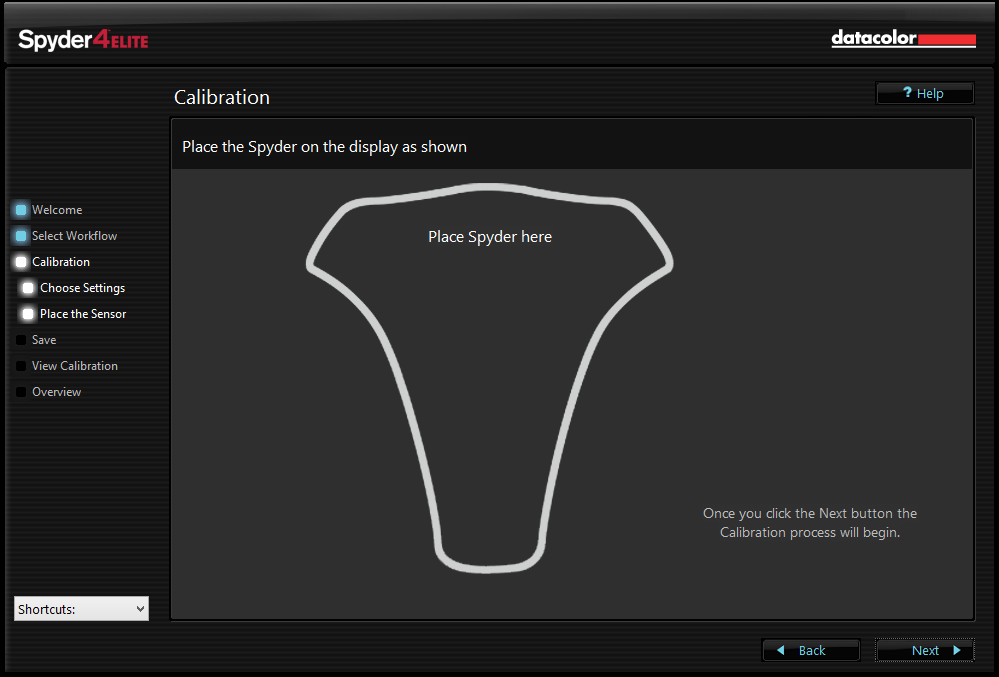Click the Select Workflow step indicator square

[x=20, y=235]
